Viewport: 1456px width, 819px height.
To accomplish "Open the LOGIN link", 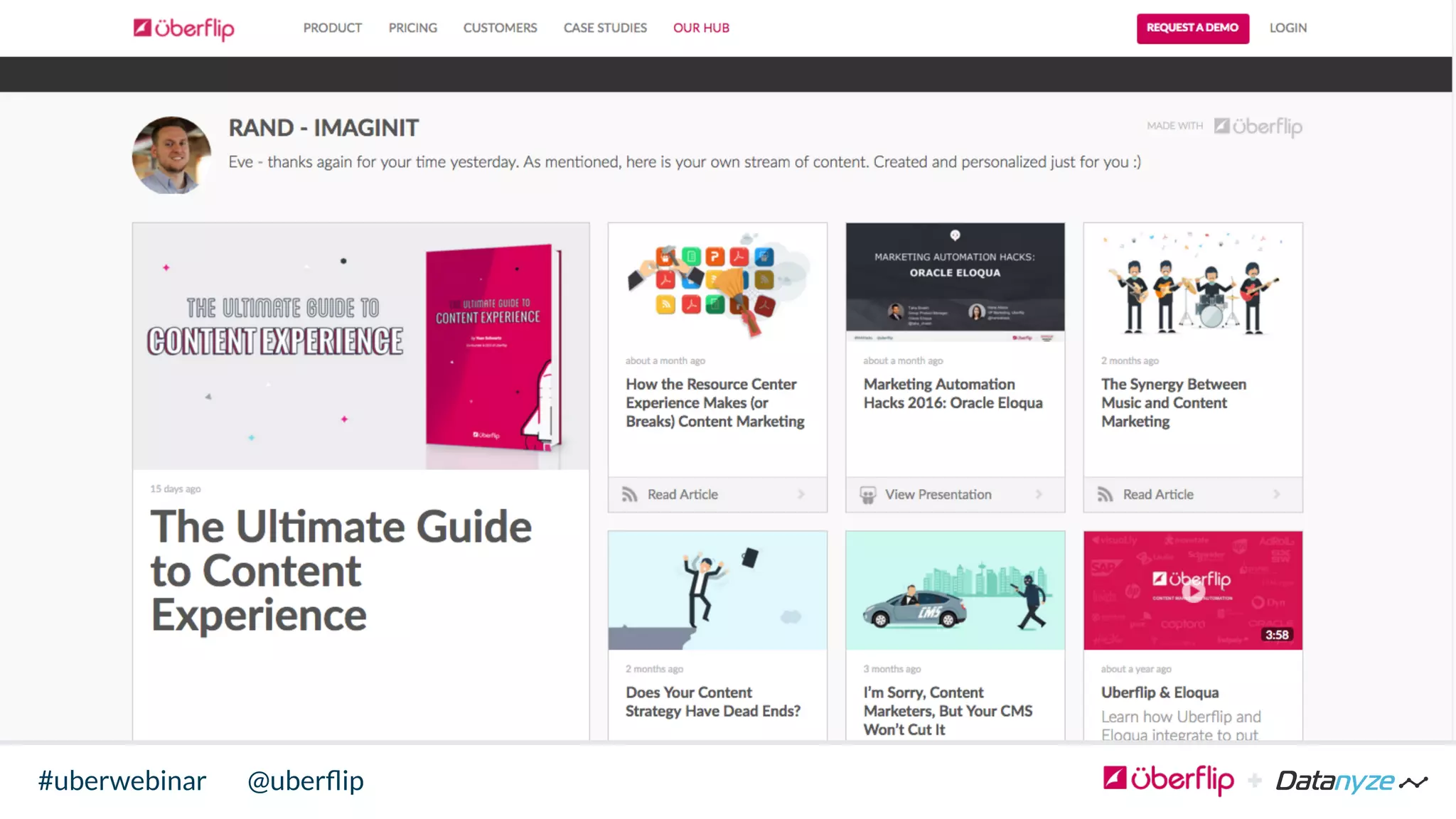I will tap(1288, 28).
